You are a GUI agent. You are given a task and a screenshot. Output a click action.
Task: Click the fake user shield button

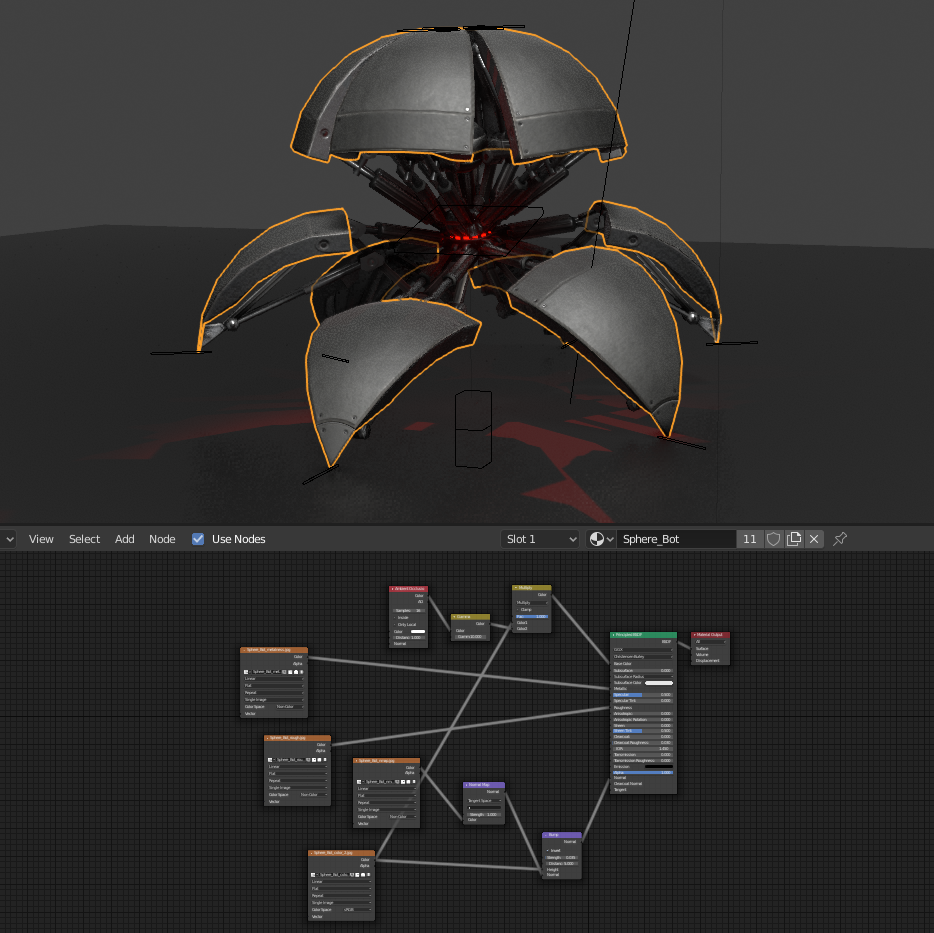pos(773,539)
